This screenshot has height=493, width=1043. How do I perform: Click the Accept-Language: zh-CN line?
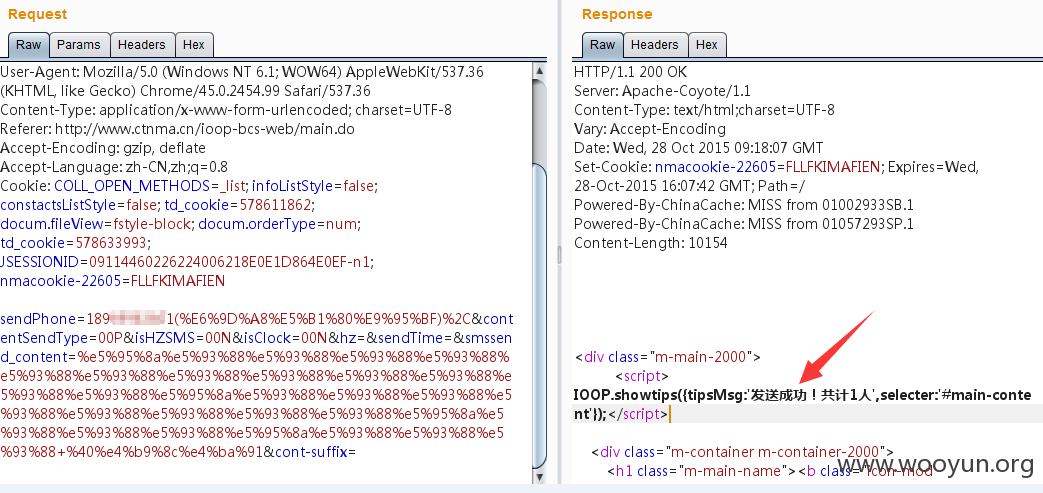[114, 167]
